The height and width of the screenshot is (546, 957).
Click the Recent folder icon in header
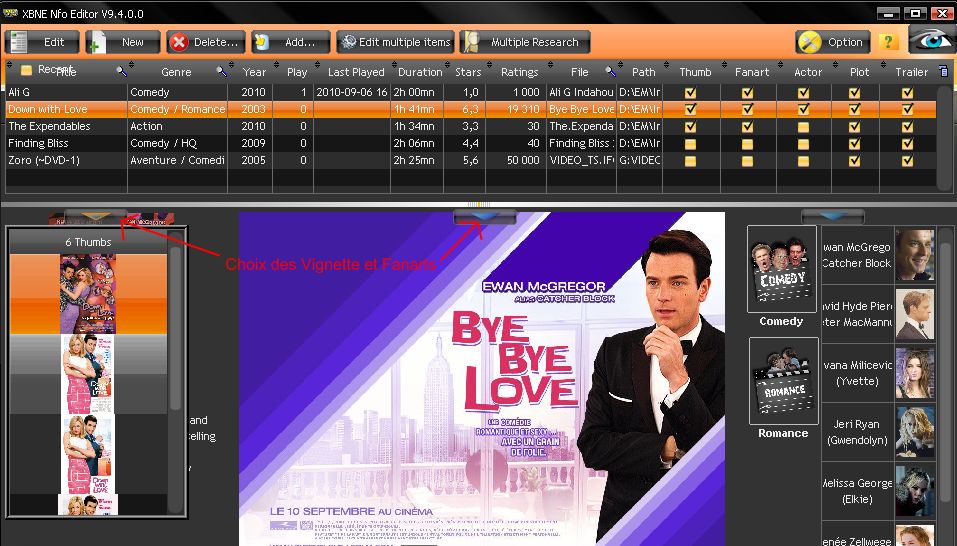pyautogui.click(x=26, y=70)
